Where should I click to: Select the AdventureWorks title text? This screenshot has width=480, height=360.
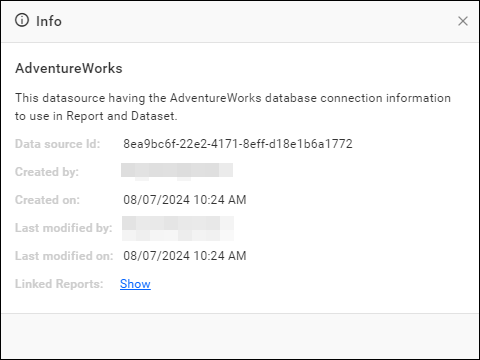(69, 68)
